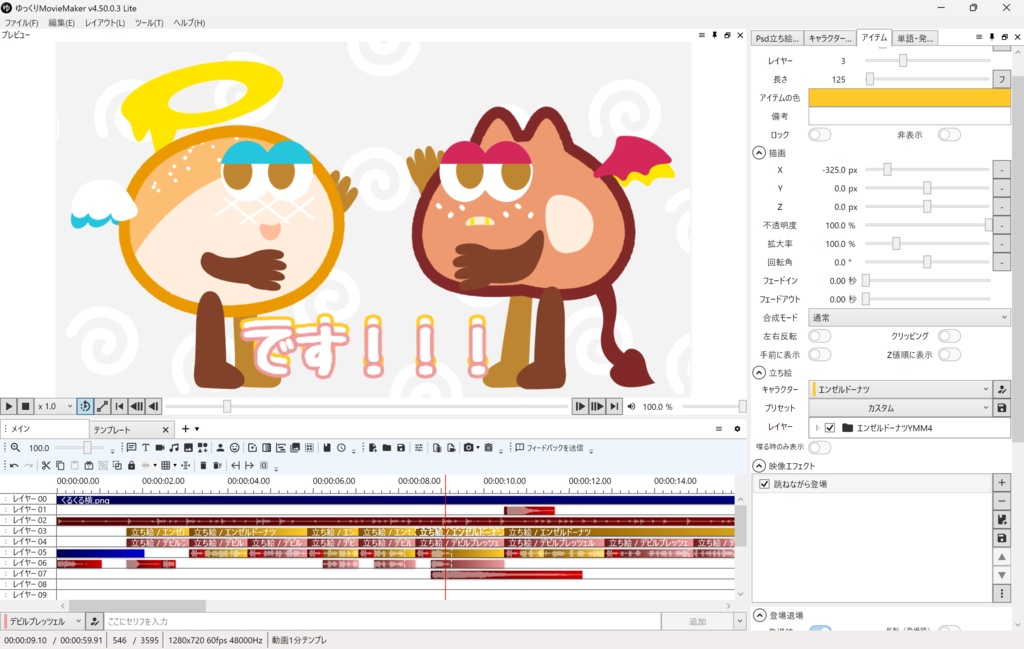Toggle the ロック switch
The width and height of the screenshot is (1024, 649).
(x=820, y=135)
